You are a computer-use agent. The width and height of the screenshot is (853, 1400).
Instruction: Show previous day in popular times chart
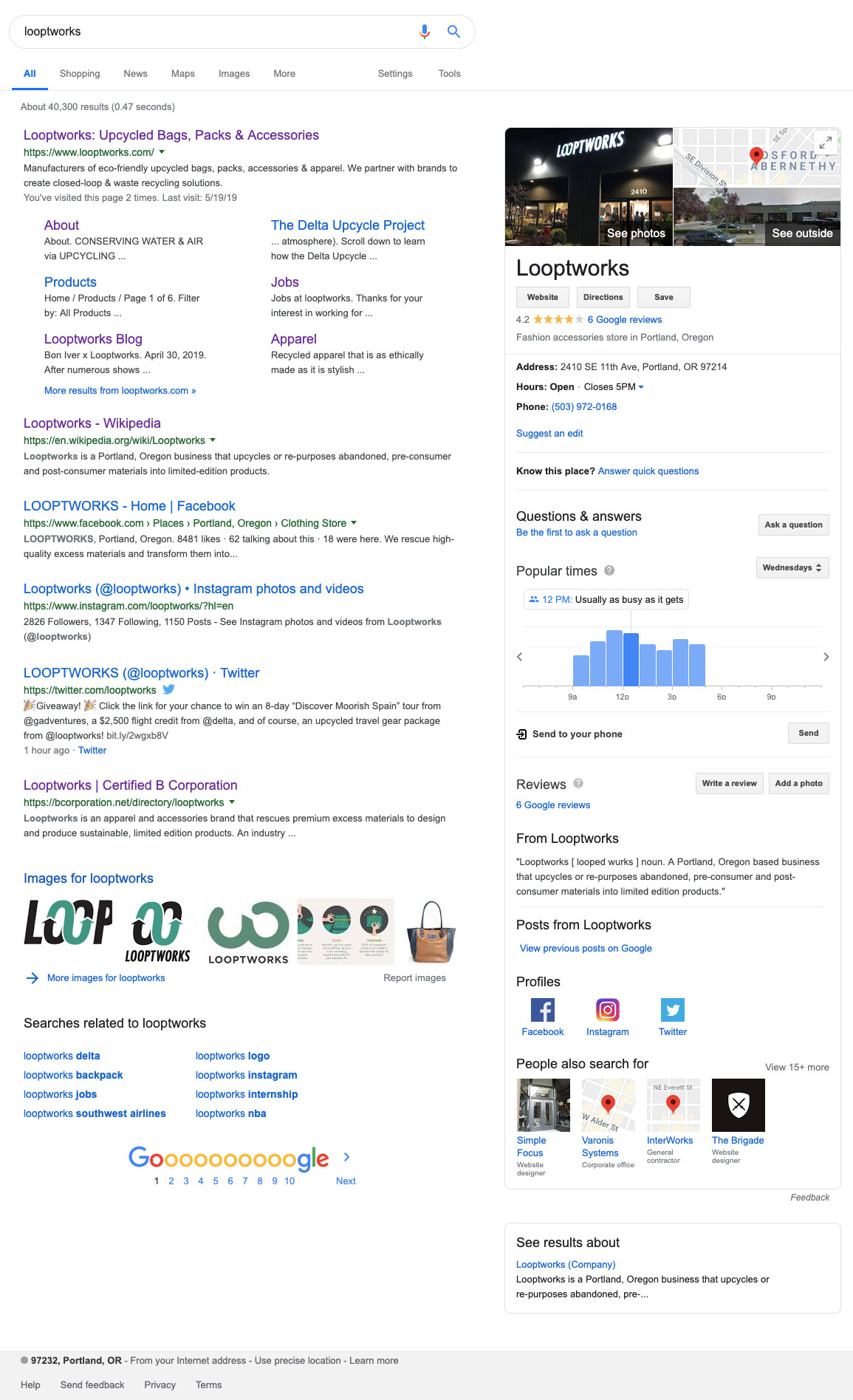click(520, 657)
